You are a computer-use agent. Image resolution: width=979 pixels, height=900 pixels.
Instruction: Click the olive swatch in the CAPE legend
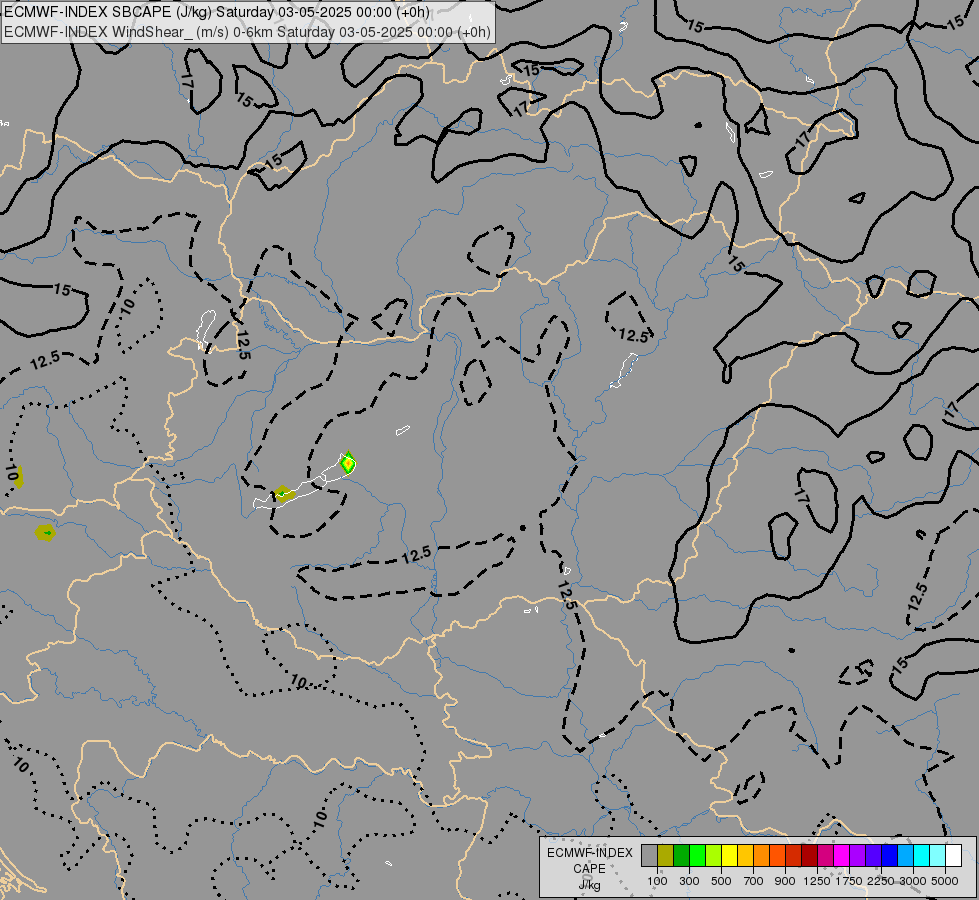(x=666, y=855)
